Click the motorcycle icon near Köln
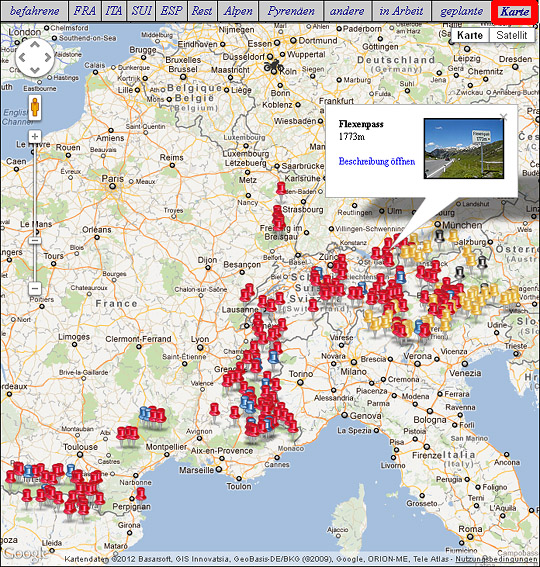540x567 pixels. pos(273,66)
